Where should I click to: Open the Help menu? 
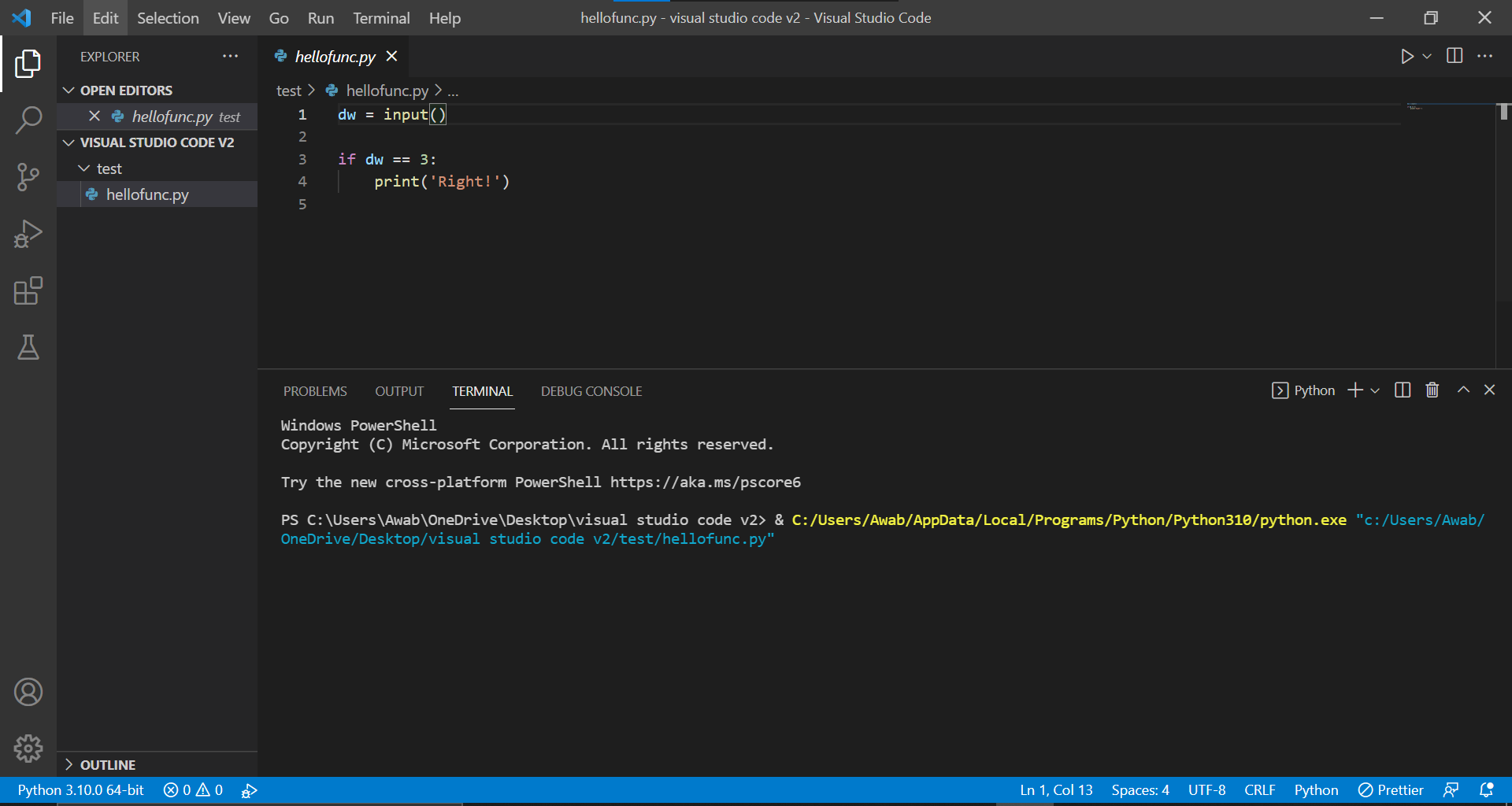tap(445, 18)
